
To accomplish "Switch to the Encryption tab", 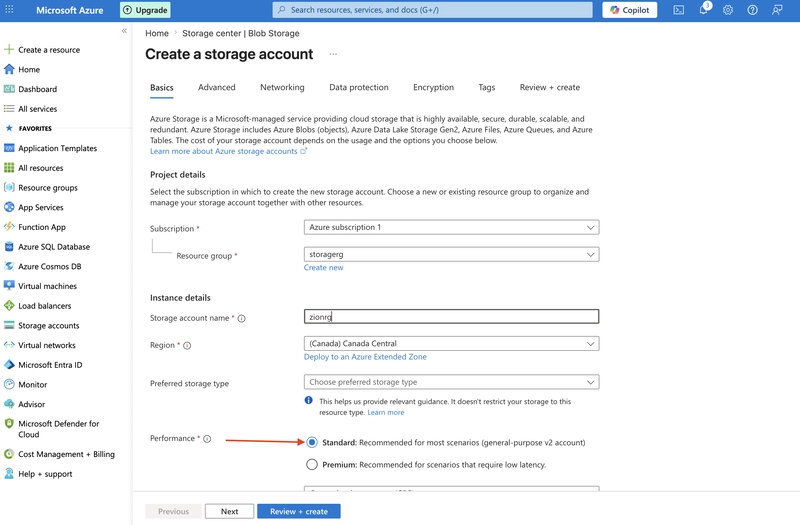I will (x=434, y=87).
